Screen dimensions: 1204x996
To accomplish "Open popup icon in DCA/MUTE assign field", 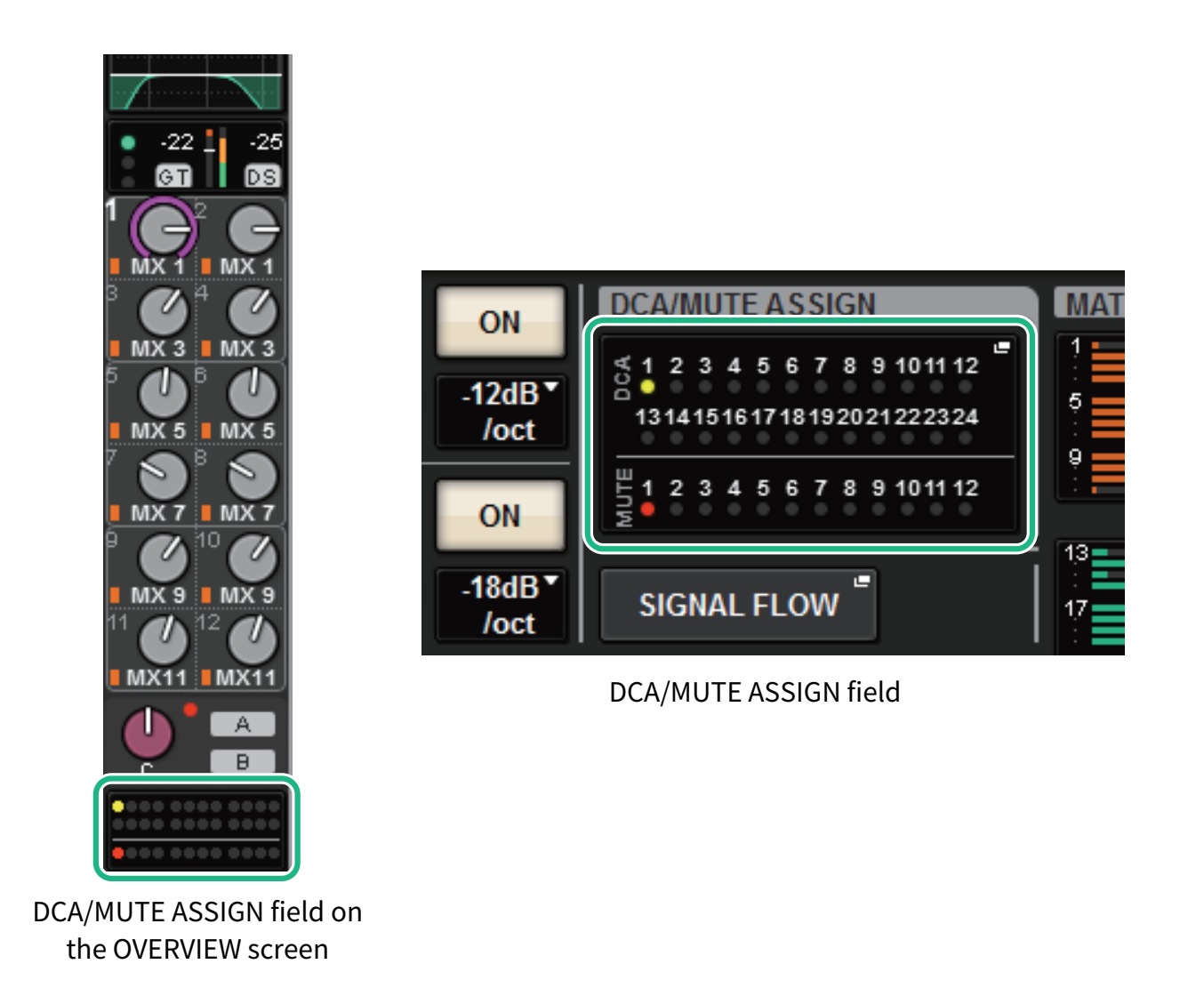I will click(1001, 348).
